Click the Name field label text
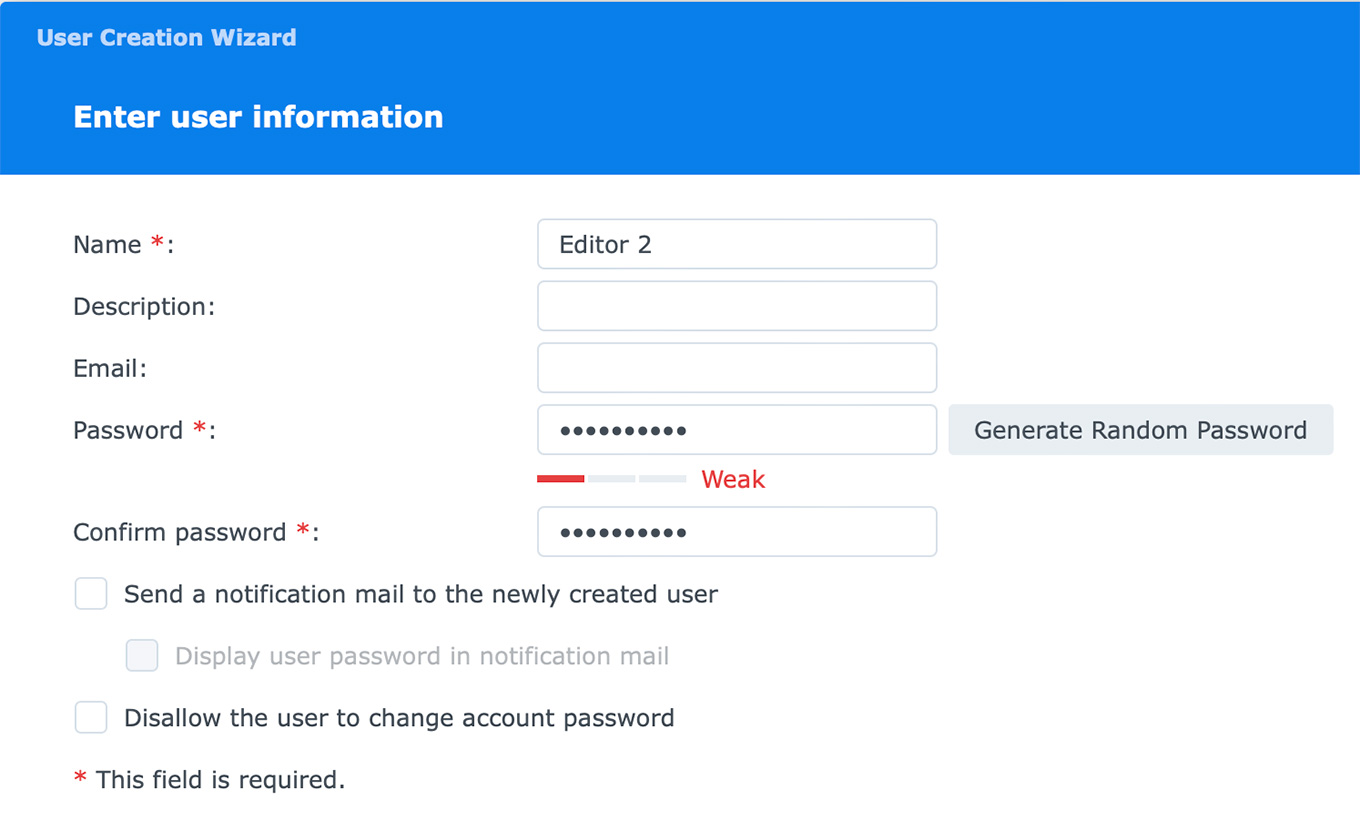 107,245
